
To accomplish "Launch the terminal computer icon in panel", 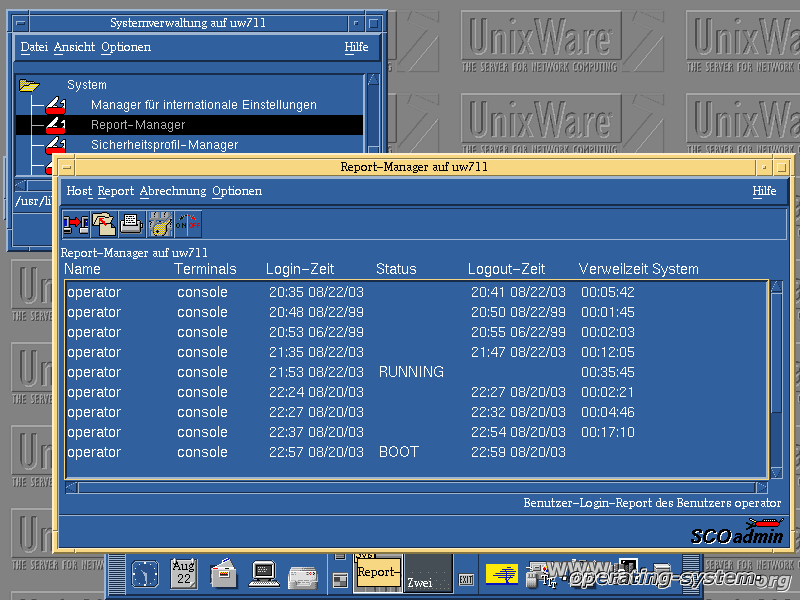I will pyautogui.click(x=264, y=574).
